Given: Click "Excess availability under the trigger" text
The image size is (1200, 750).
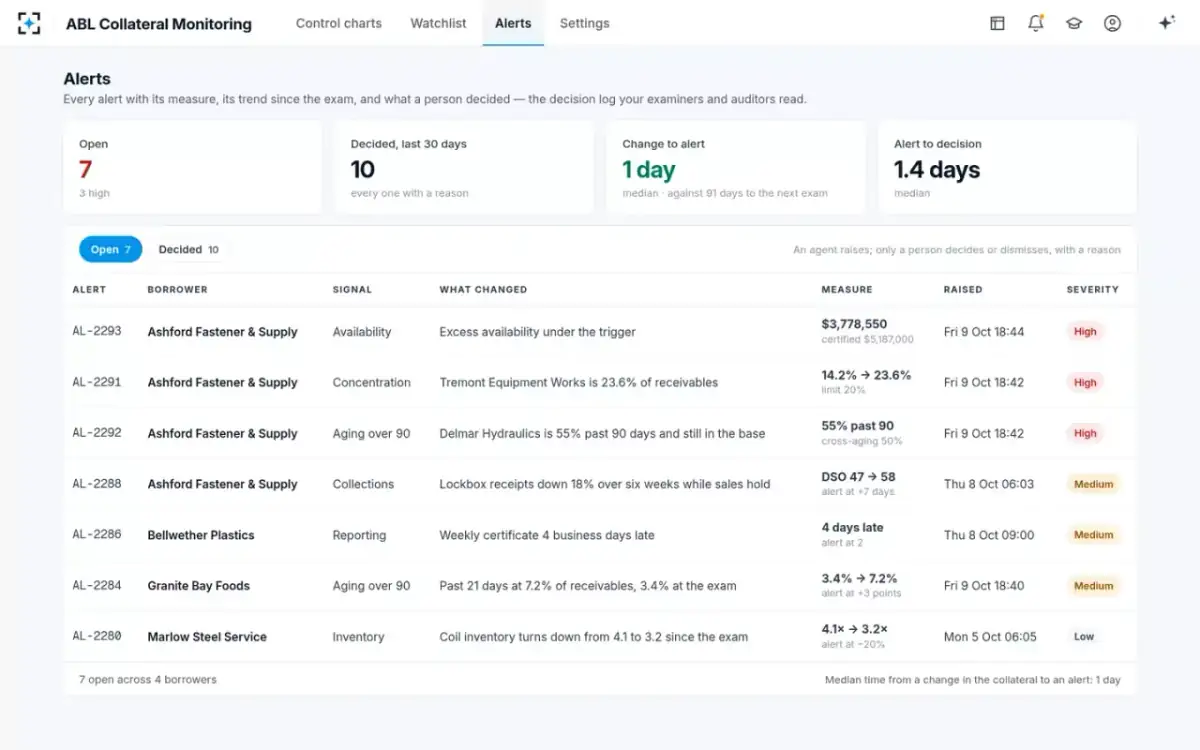Looking at the screenshot, I should click(538, 332).
